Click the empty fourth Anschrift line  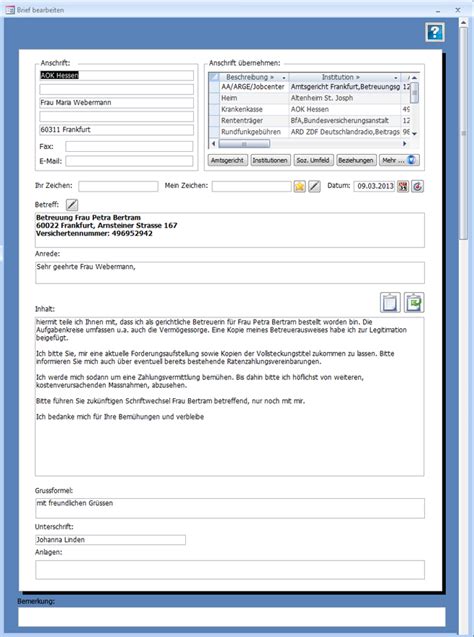tap(117, 117)
